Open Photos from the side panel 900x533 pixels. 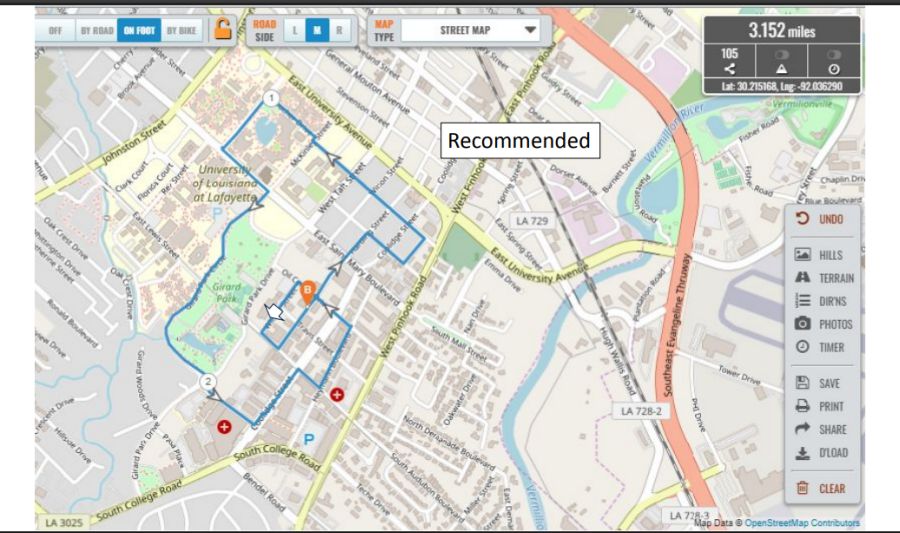(824, 324)
